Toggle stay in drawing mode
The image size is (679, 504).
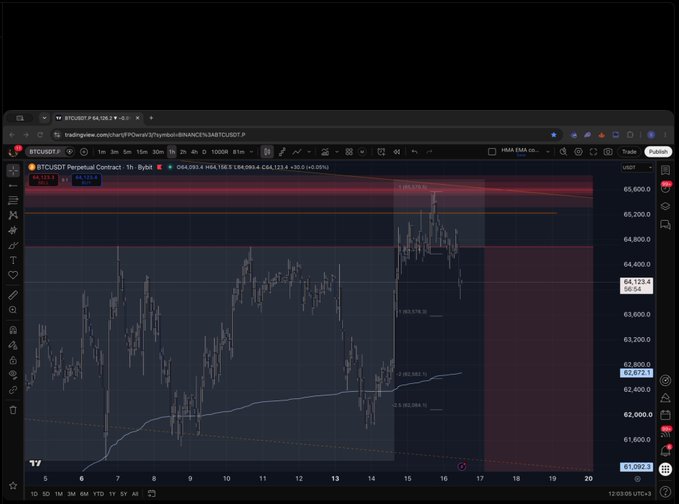click(13, 345)
